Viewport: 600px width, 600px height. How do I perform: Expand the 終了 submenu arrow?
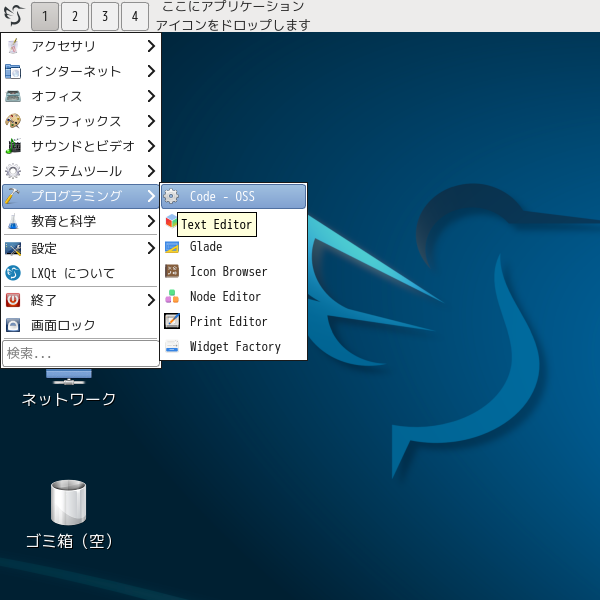tap(151, 300)
